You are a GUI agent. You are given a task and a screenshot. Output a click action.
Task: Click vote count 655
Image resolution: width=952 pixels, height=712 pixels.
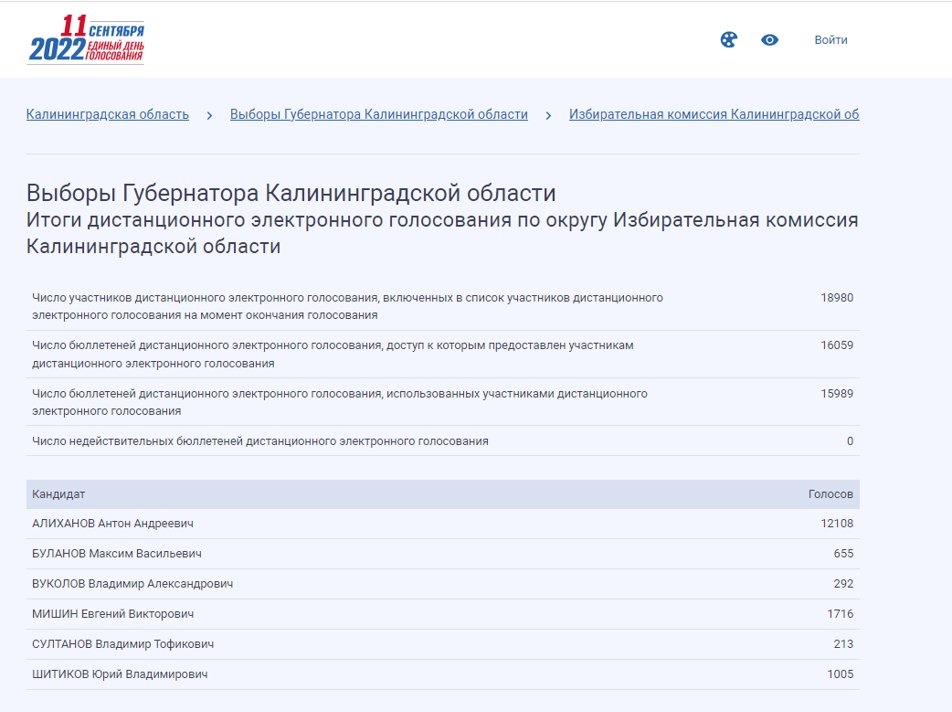pyautogui.click(x=843, y=554)
